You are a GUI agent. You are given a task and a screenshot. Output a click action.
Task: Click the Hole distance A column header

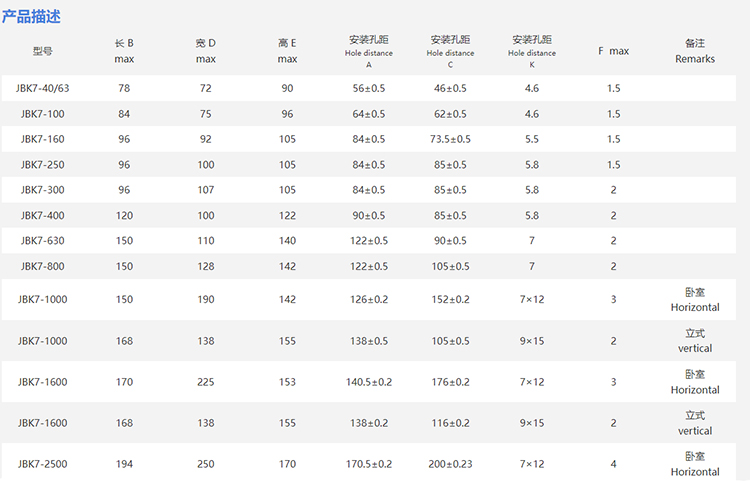click(368, 52)
